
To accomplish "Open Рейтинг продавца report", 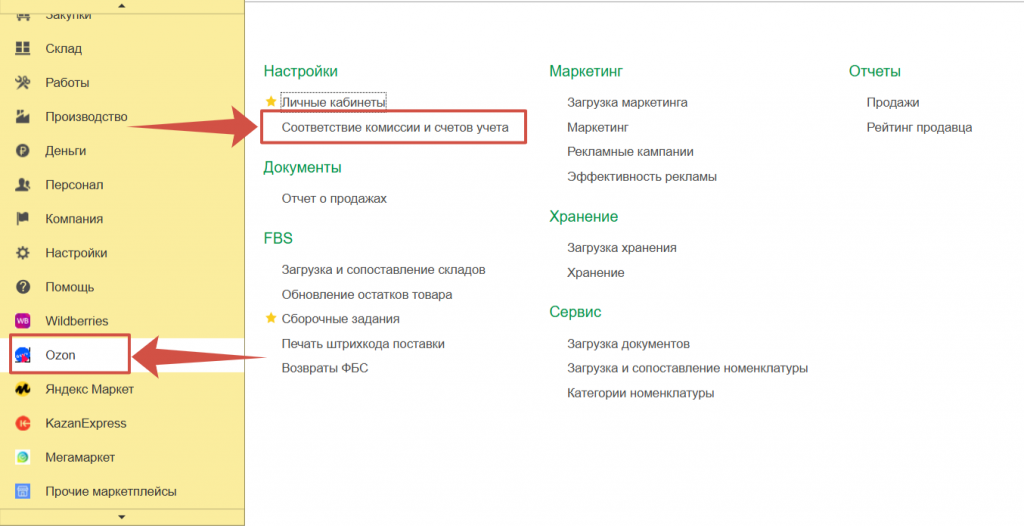I will coord(919,127).
